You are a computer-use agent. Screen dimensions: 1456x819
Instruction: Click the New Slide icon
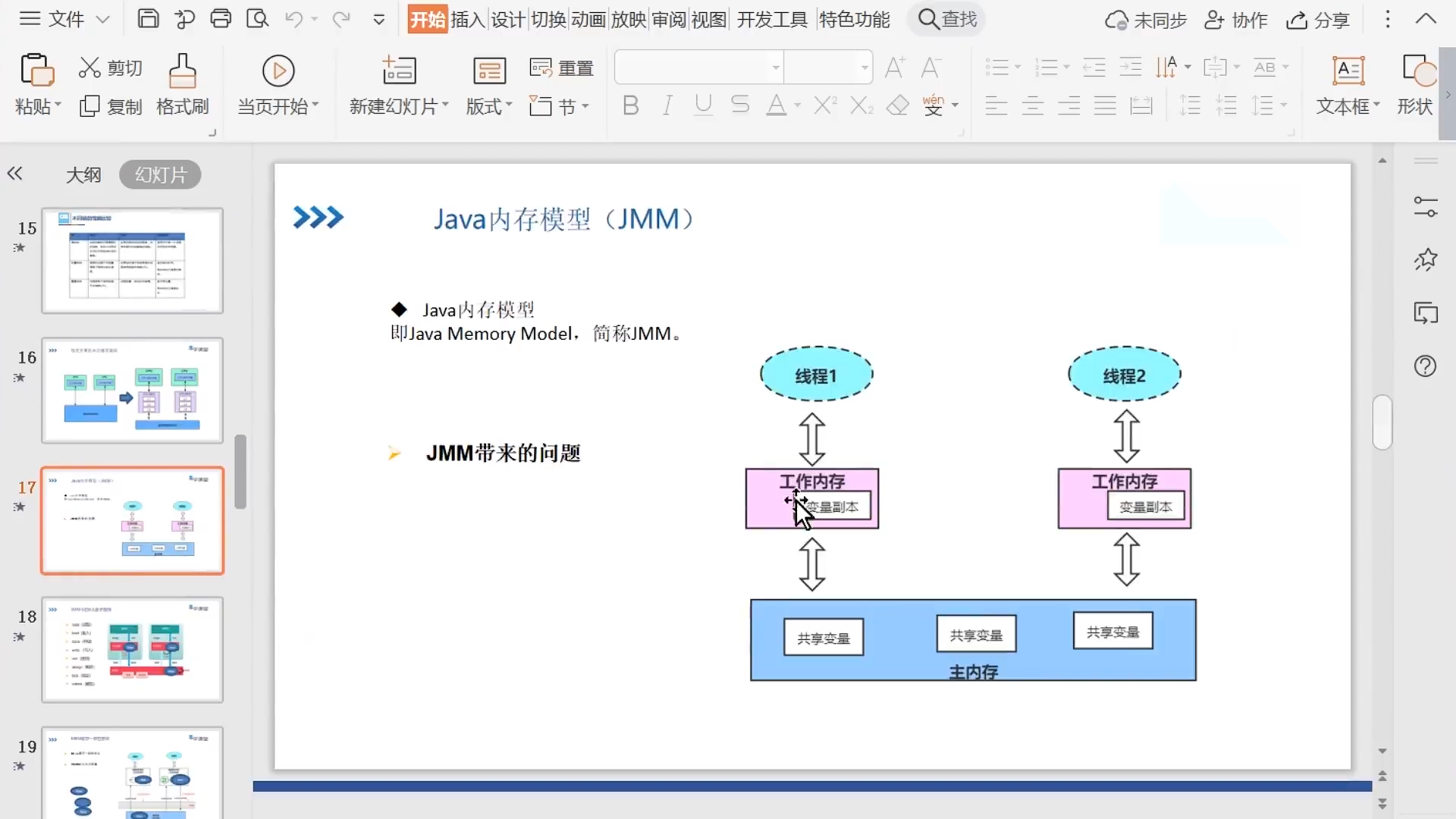(x=399, y=71)
